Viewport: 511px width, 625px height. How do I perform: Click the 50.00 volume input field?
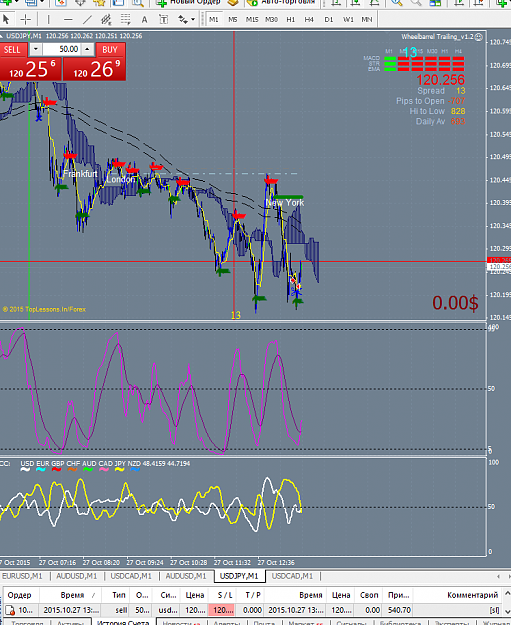(x=61, y=49)
